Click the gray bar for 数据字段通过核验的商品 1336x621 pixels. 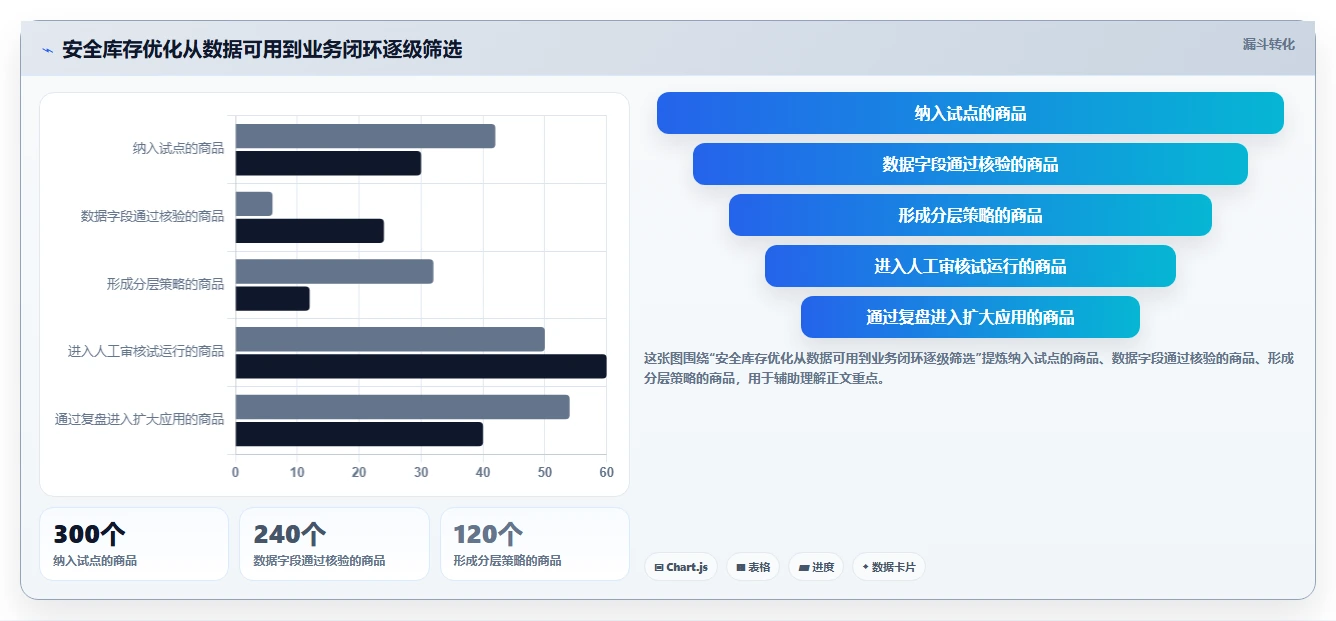254,204
